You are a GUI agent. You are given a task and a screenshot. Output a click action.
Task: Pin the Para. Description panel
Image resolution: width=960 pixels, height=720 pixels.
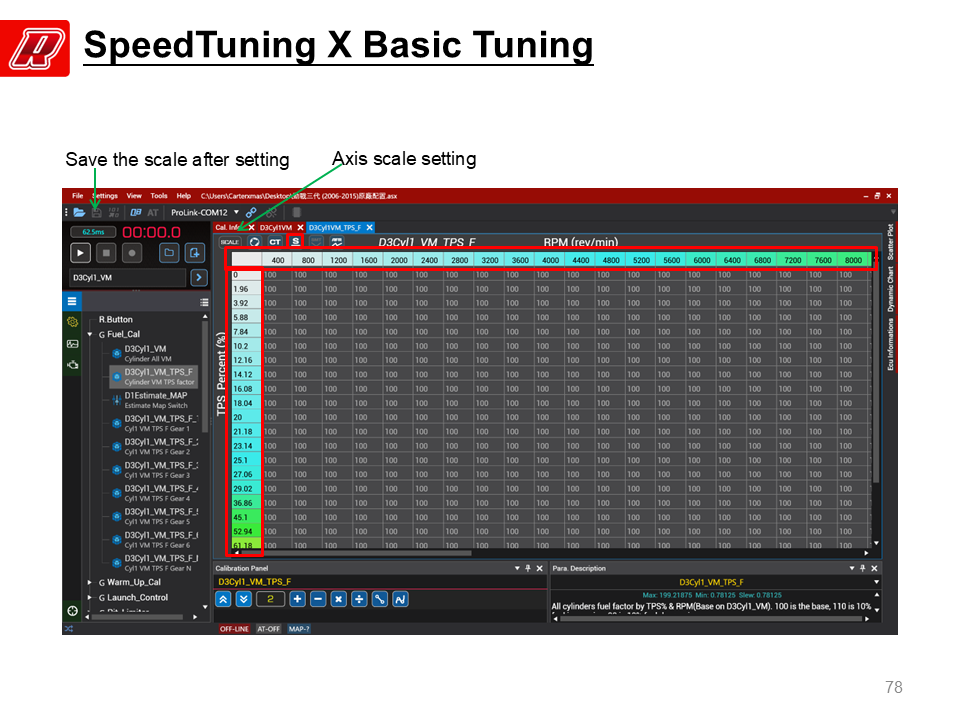(863, 568)
